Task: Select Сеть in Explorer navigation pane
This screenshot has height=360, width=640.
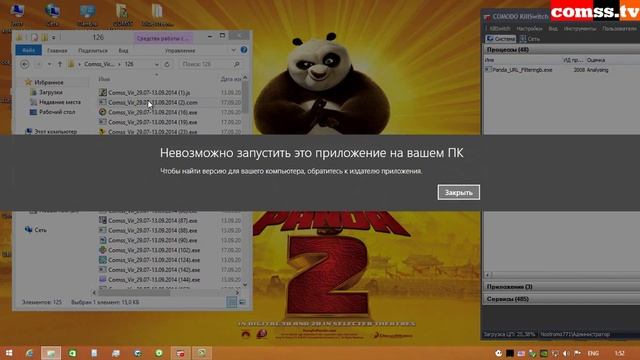Action: point(40,230)
